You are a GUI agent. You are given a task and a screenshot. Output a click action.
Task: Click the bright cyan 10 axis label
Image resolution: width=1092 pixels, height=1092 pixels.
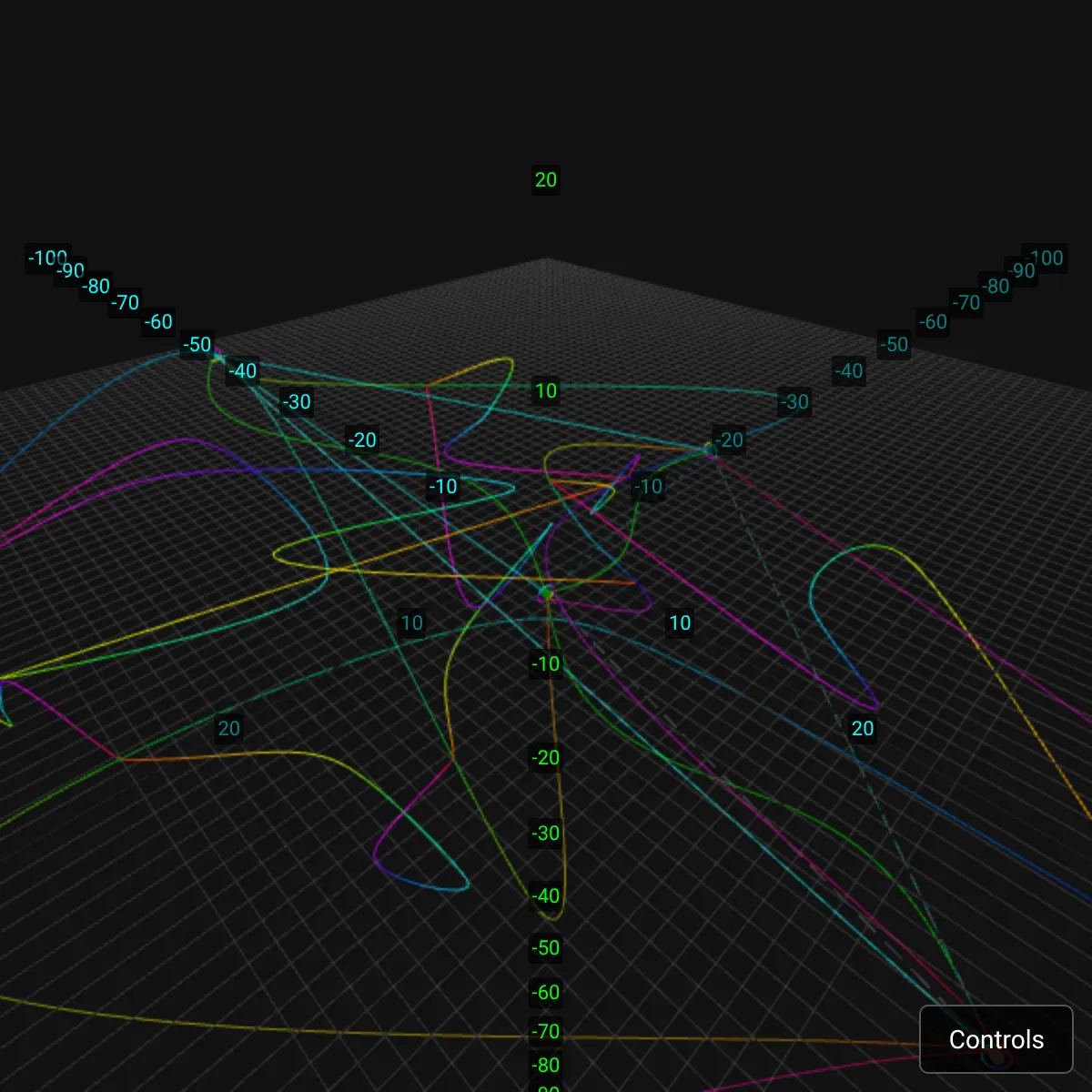681,623
